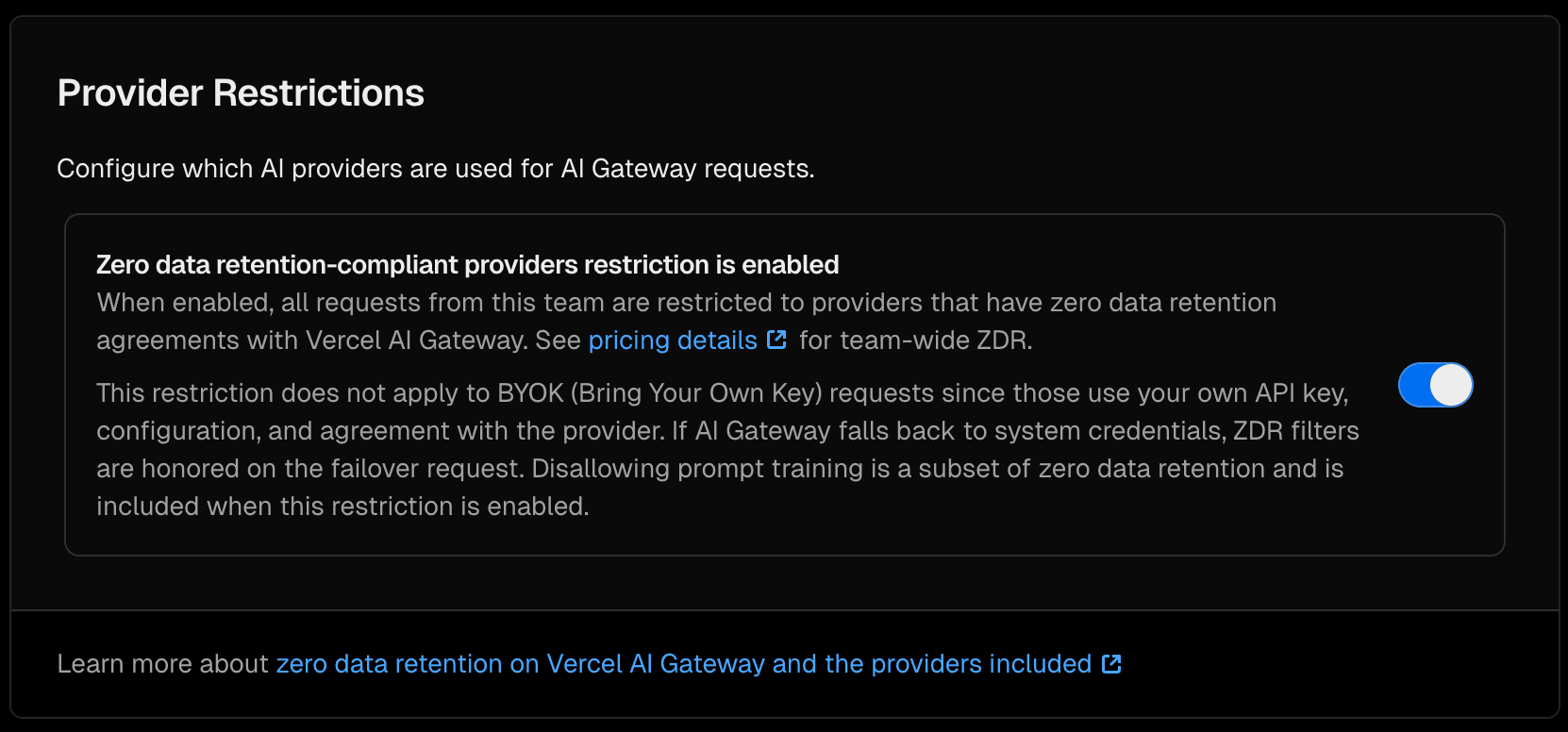Screen dimensions: 1568x732
Task: Open the zero data retention providers link
Action: [683, 664]
